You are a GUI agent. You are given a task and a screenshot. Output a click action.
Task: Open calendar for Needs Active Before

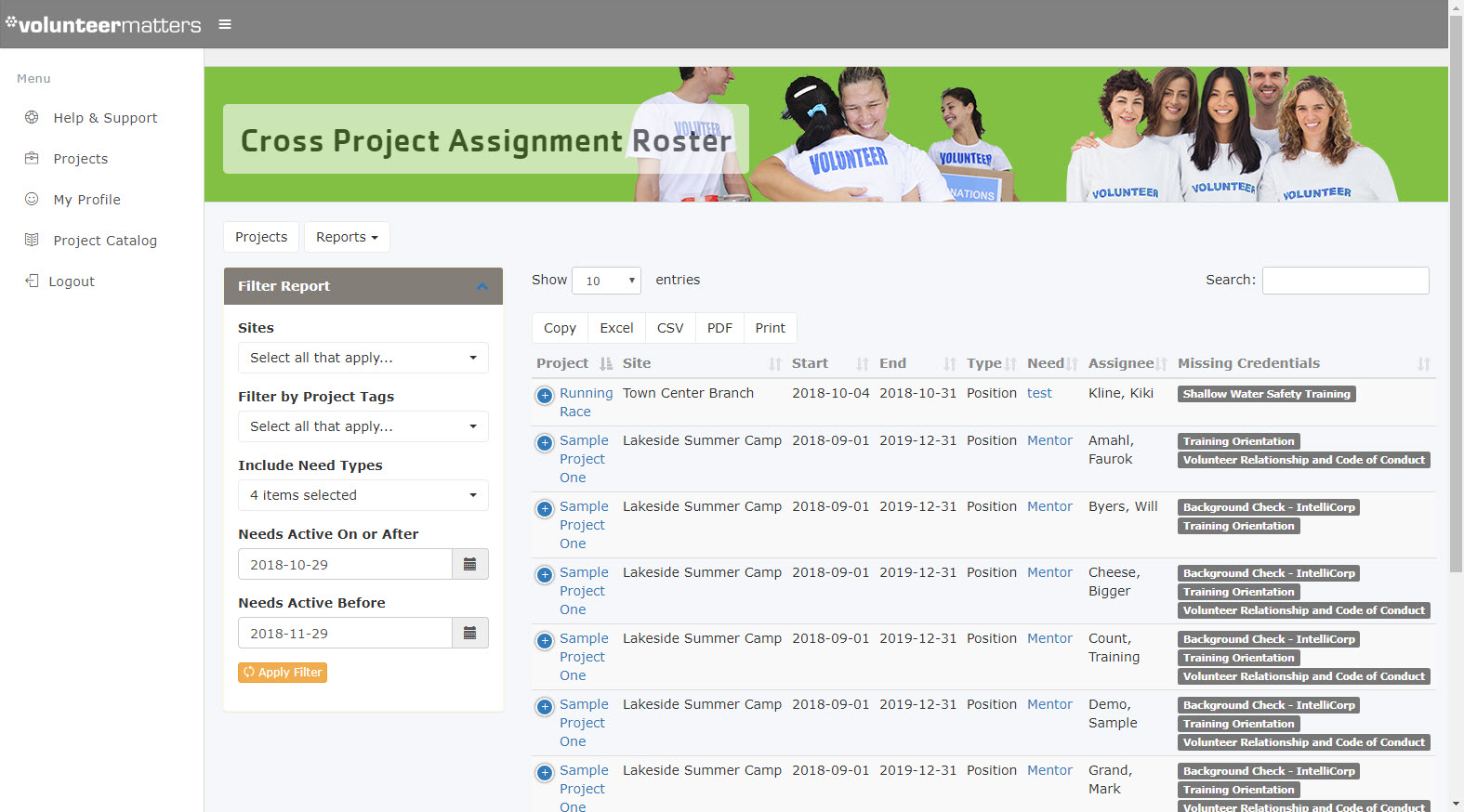point(470,633)
